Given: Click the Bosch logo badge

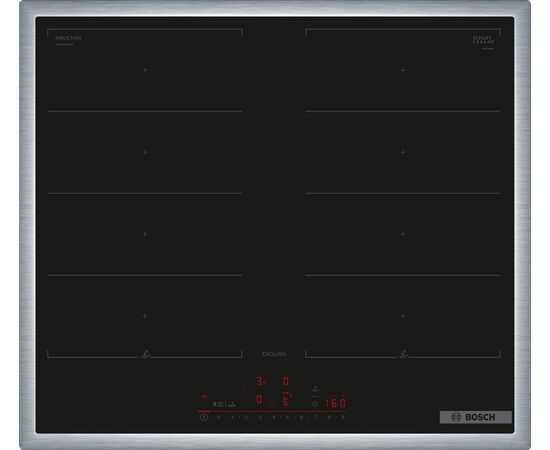Looking at the screenshot, I should tap(476, 417).
